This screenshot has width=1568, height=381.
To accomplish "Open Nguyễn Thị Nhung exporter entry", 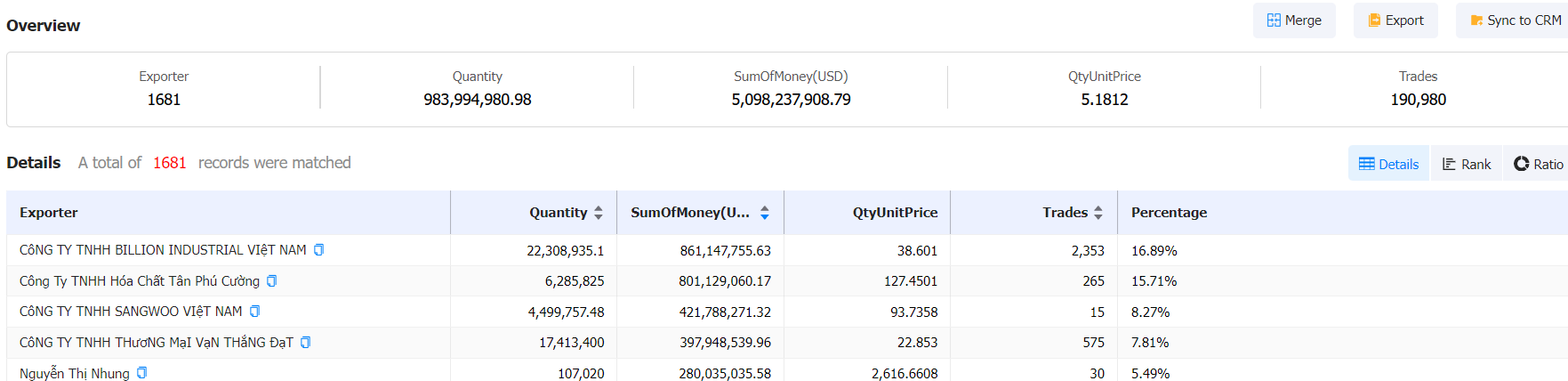I will pyautogui.click(x=75, y=373).
